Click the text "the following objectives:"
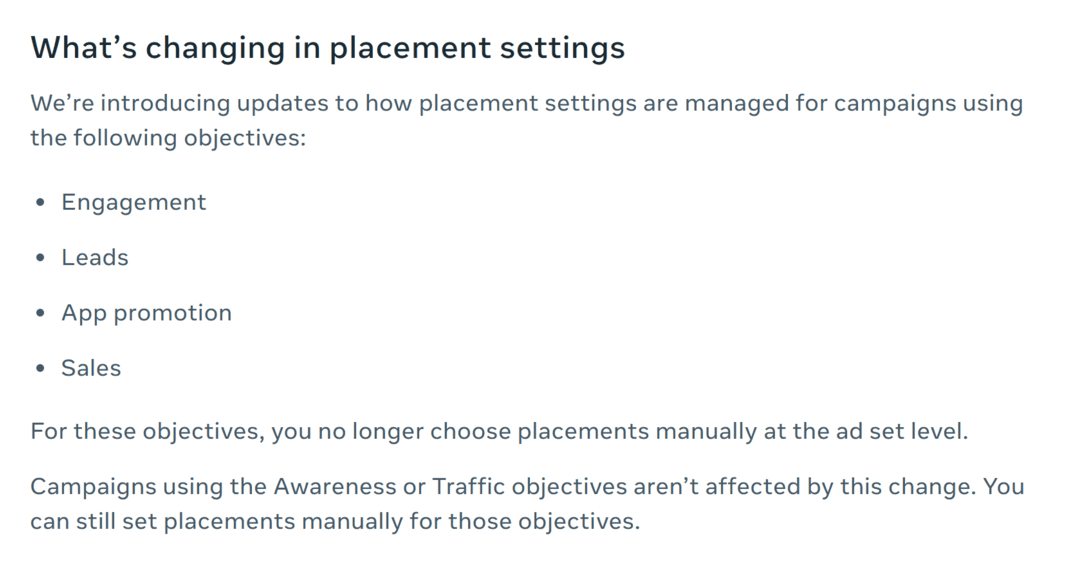 pyautogui.click(x=168, y=139)
